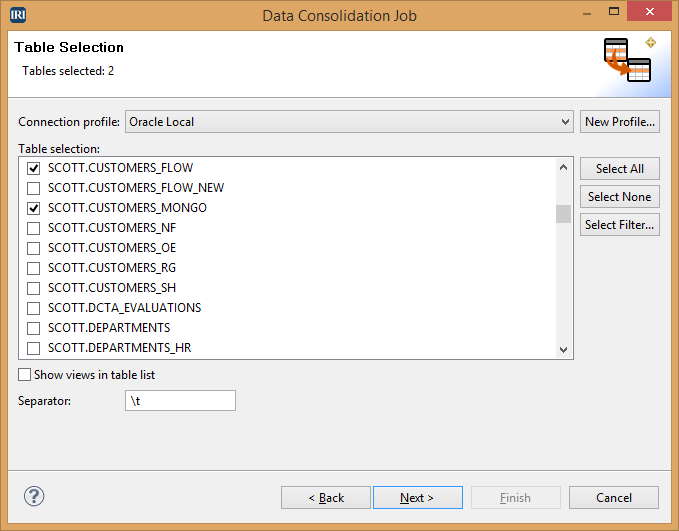Image resolution: width=679 pixels, height=531 pixels.
Task: Close the Data Consolidation Job dialog
Action: pyautogui.click(x=650, y=12)
